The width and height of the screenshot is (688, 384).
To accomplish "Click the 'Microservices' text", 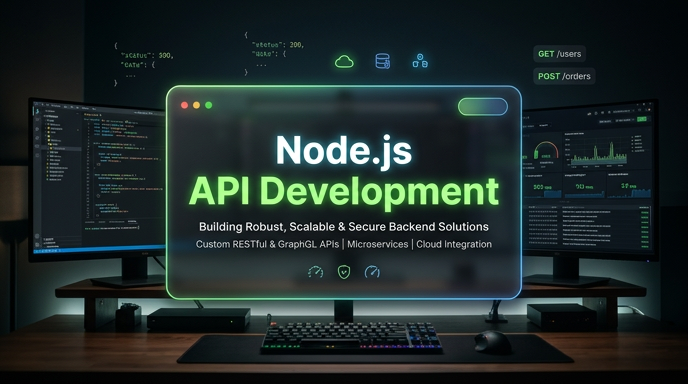I will point(378,244).
